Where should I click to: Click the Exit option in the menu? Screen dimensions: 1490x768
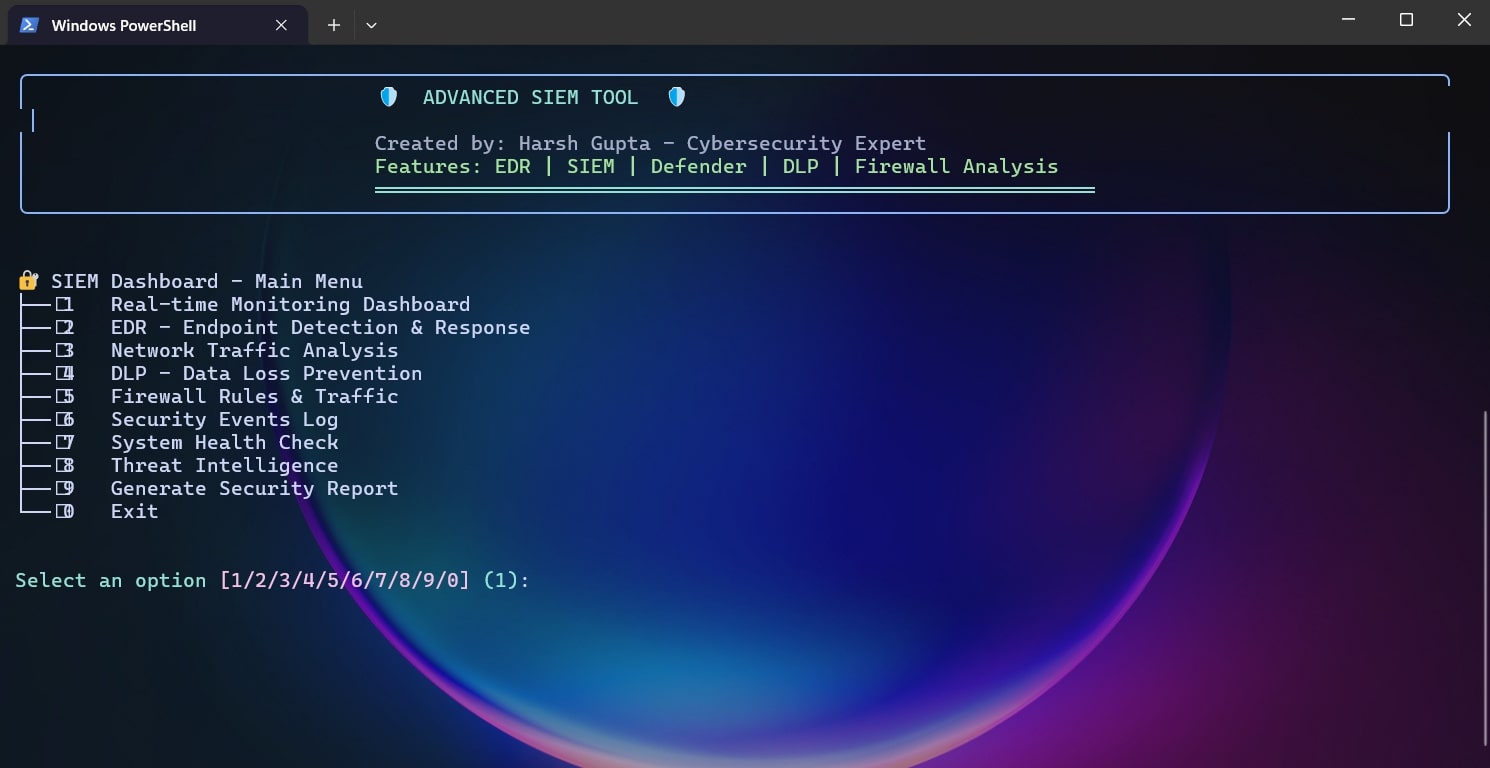tap(135, 511)
